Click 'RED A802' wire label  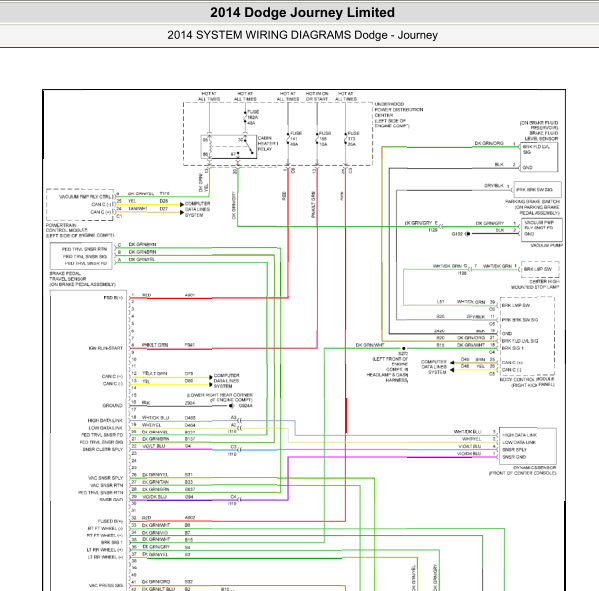point(168,518)
